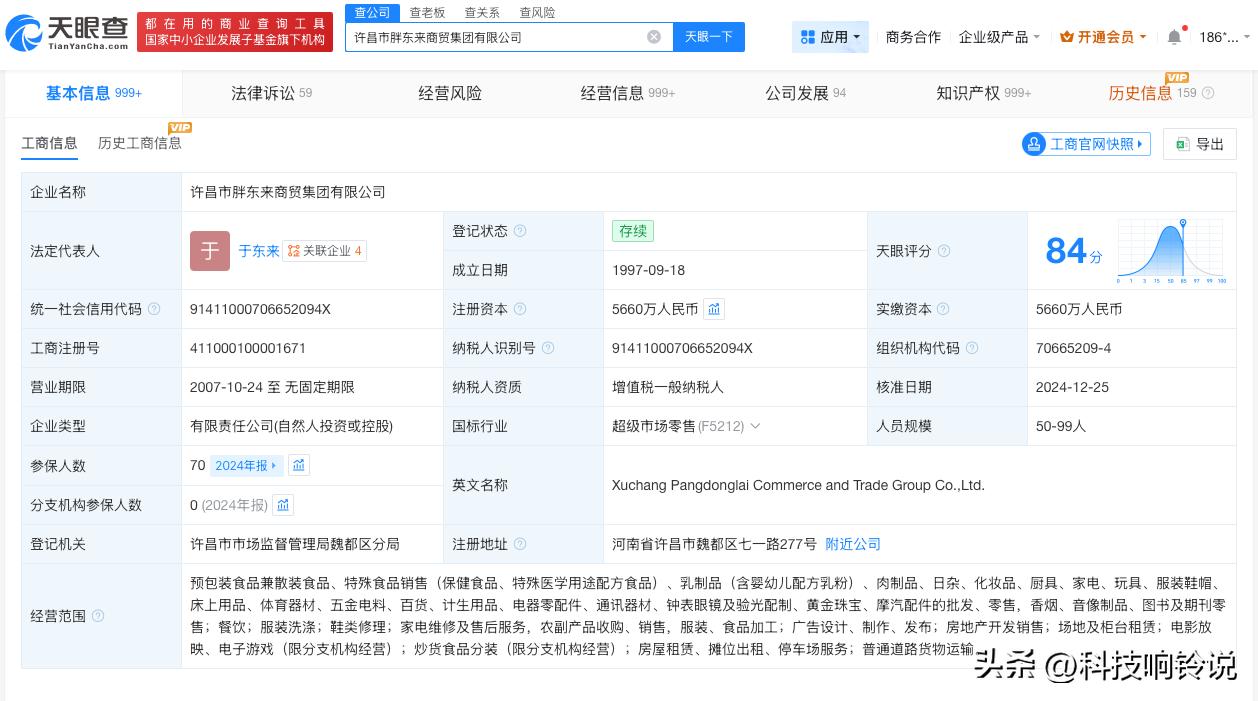Open chart icon beside 参保人数 2024年报
Screen dimensions: 1258x701
click(x=299, y=465)
